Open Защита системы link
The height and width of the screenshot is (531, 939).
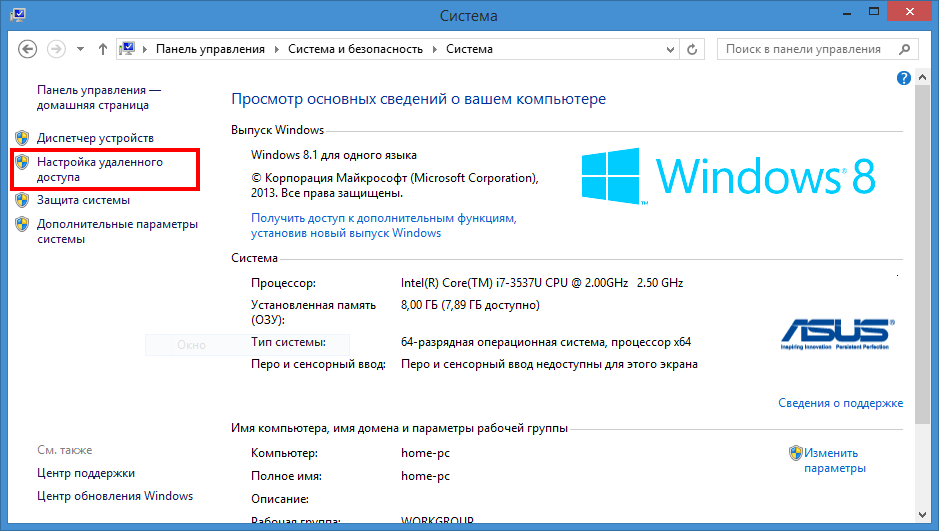click(x=83, y=200)
